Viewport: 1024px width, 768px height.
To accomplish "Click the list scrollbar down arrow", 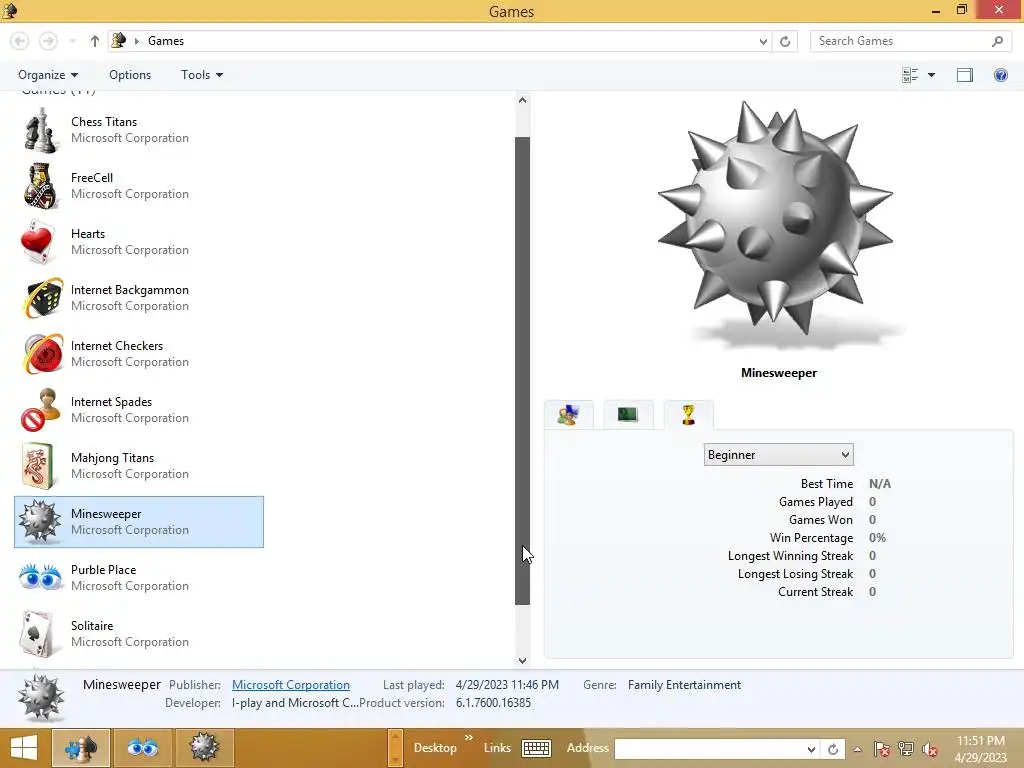I will pos(522,660).
